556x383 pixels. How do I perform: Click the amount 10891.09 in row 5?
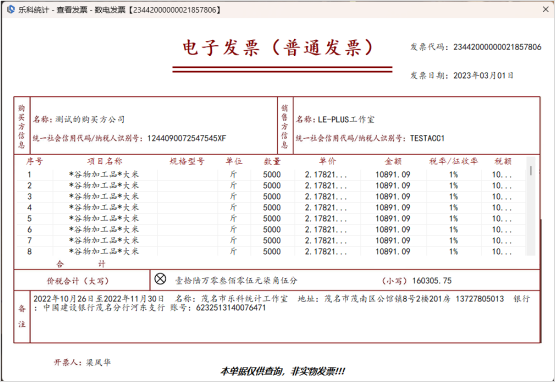click(x=393, y=218)
